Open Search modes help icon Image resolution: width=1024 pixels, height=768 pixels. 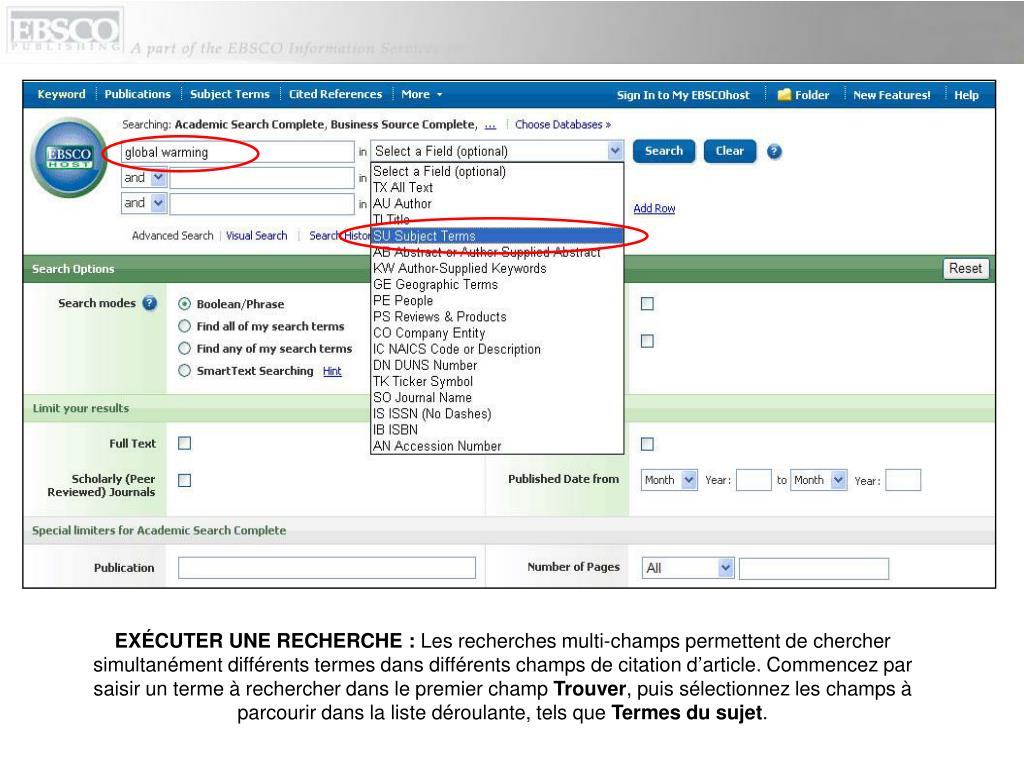[x=150, y=303]
